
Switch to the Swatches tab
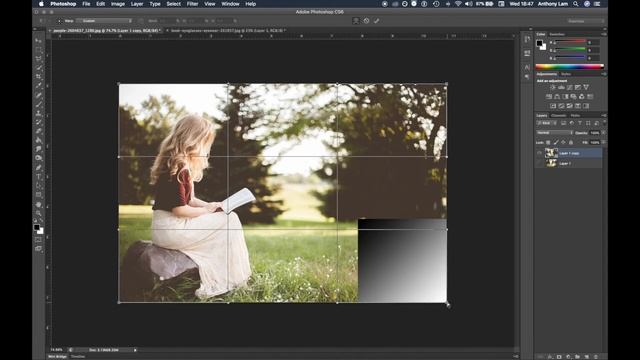557,34
